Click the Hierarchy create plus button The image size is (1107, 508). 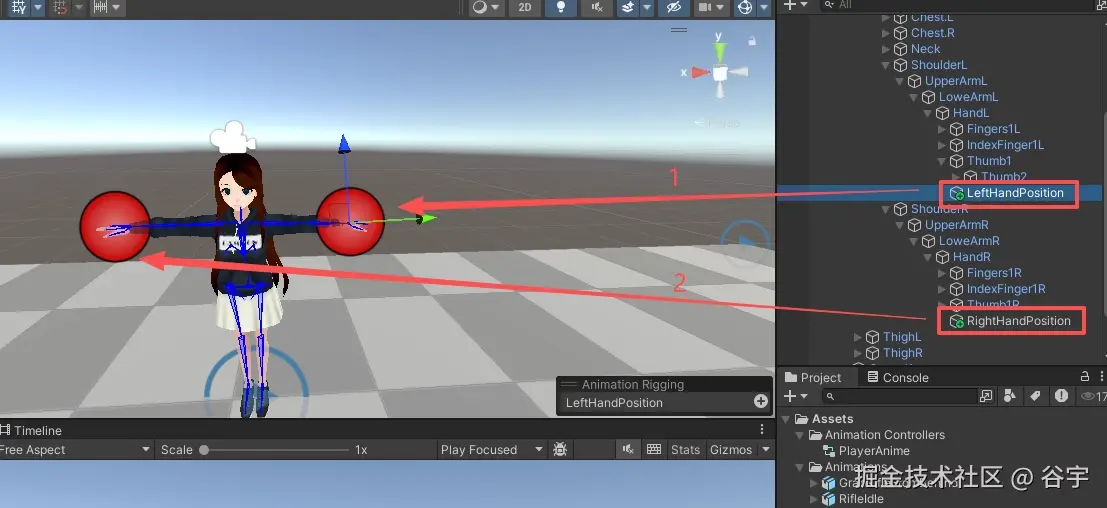(x=791, y=5)
